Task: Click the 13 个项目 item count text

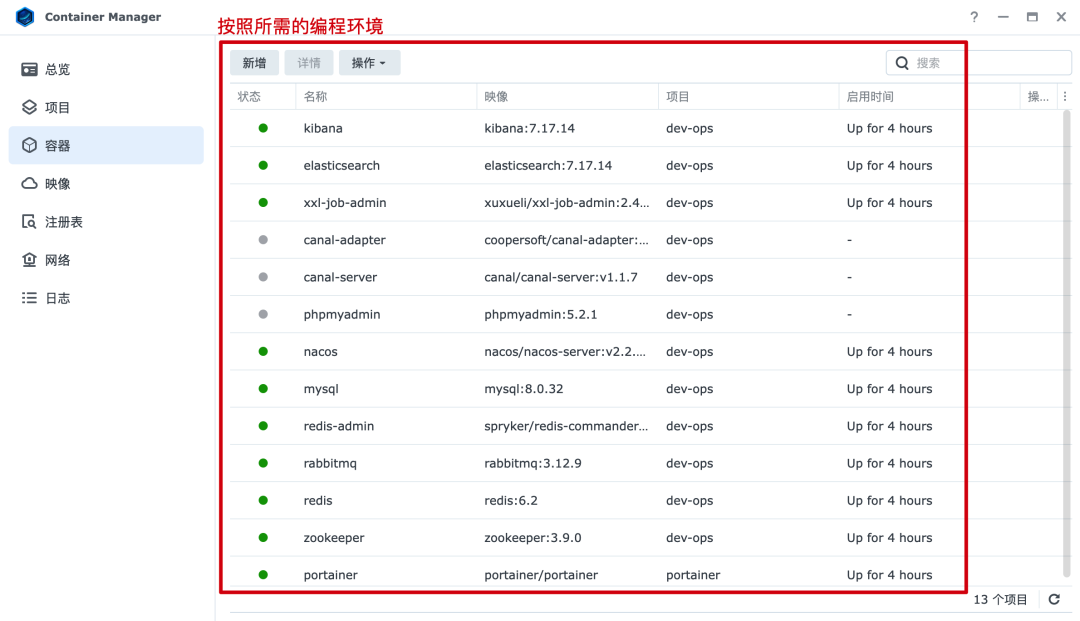Action: click(1000, 600)
